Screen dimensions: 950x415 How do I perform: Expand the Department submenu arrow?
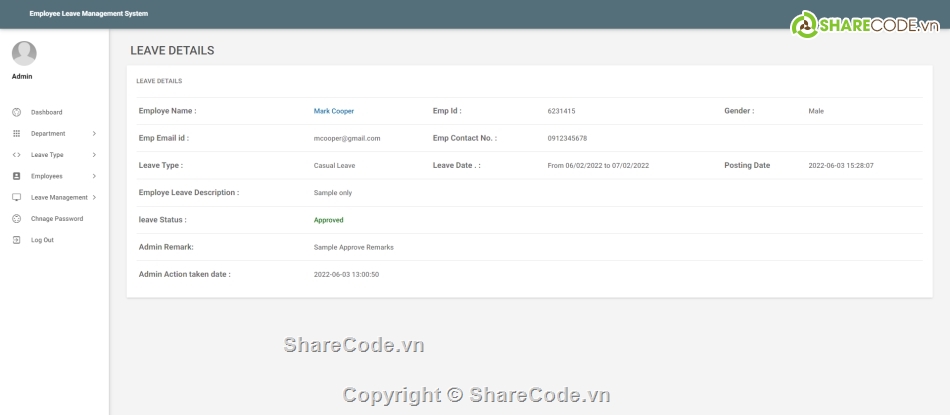(x=94, y=133)
